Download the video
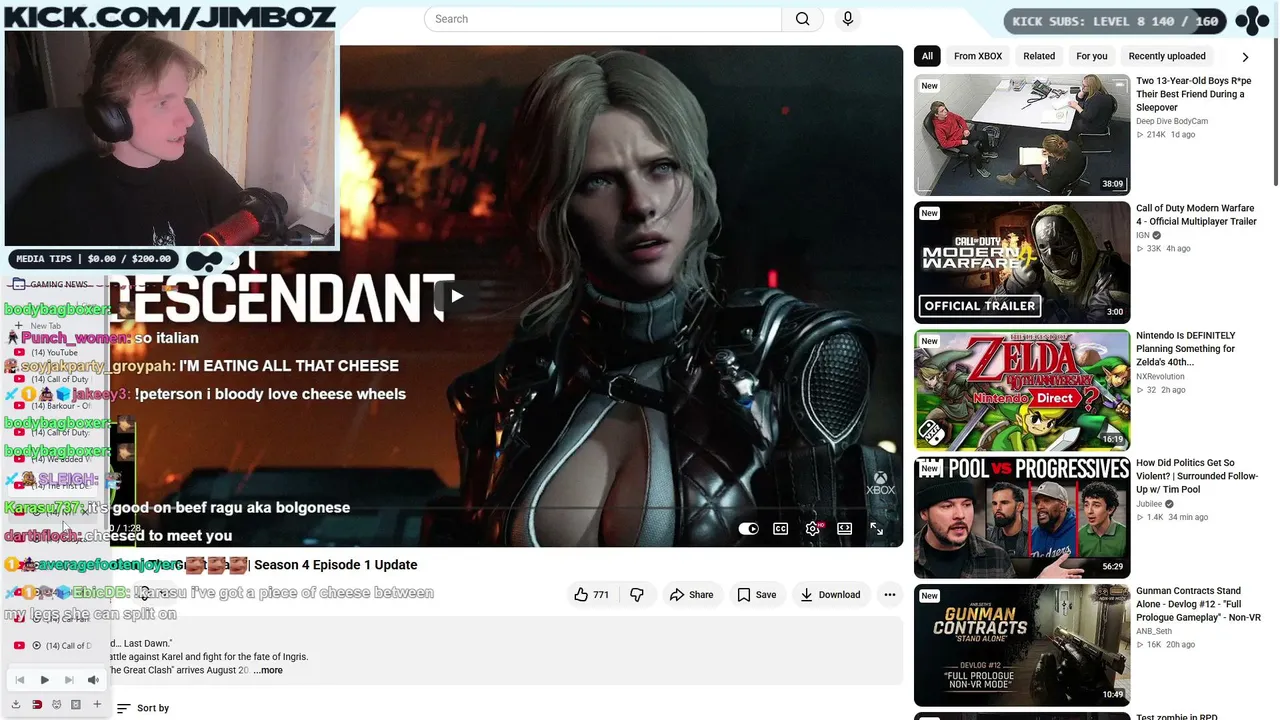Image resolution: width=1280 pixels, height=720 pixels. coord(830,595)
